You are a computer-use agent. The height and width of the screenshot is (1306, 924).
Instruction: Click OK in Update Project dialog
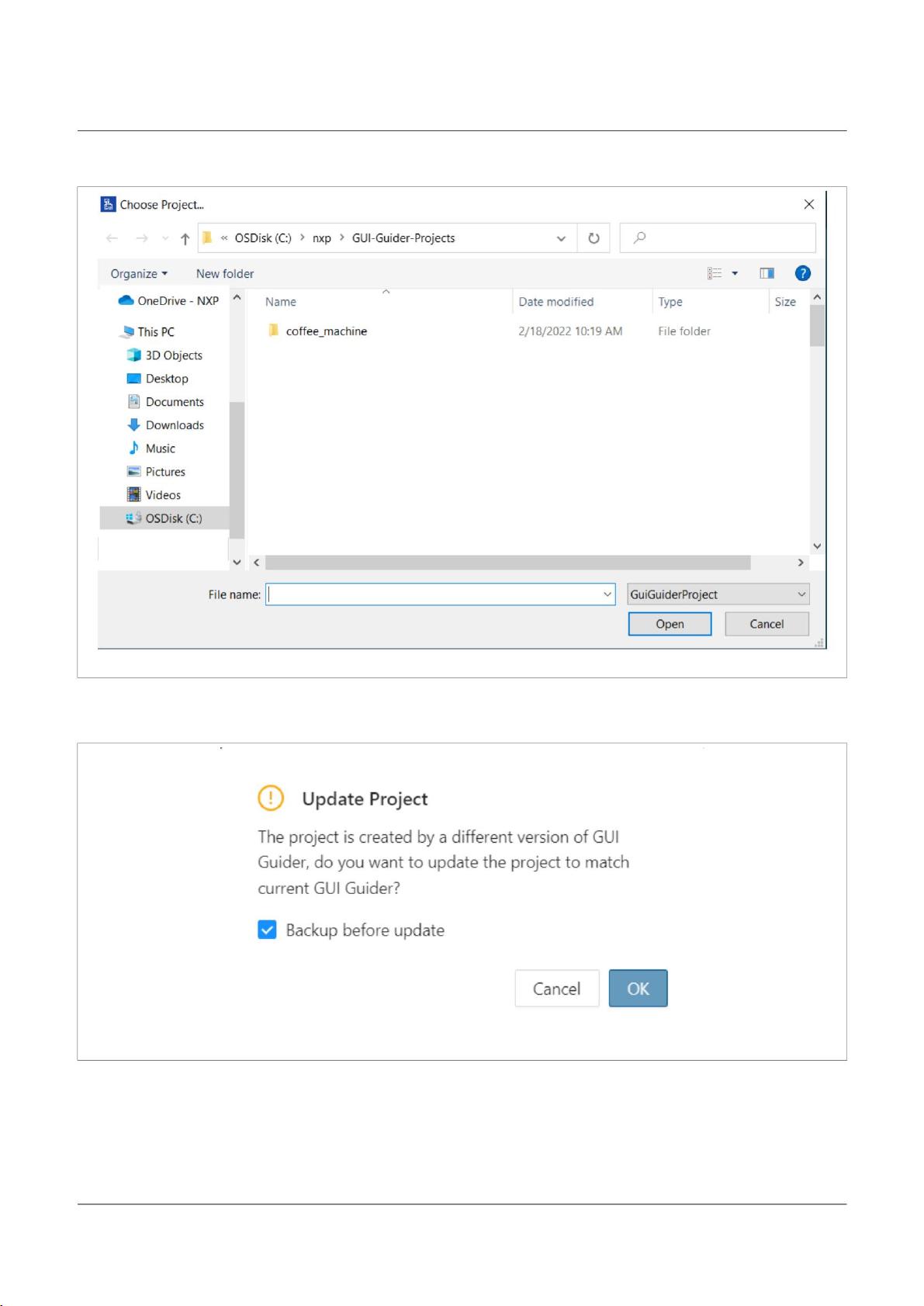click(x=638, y=989)
